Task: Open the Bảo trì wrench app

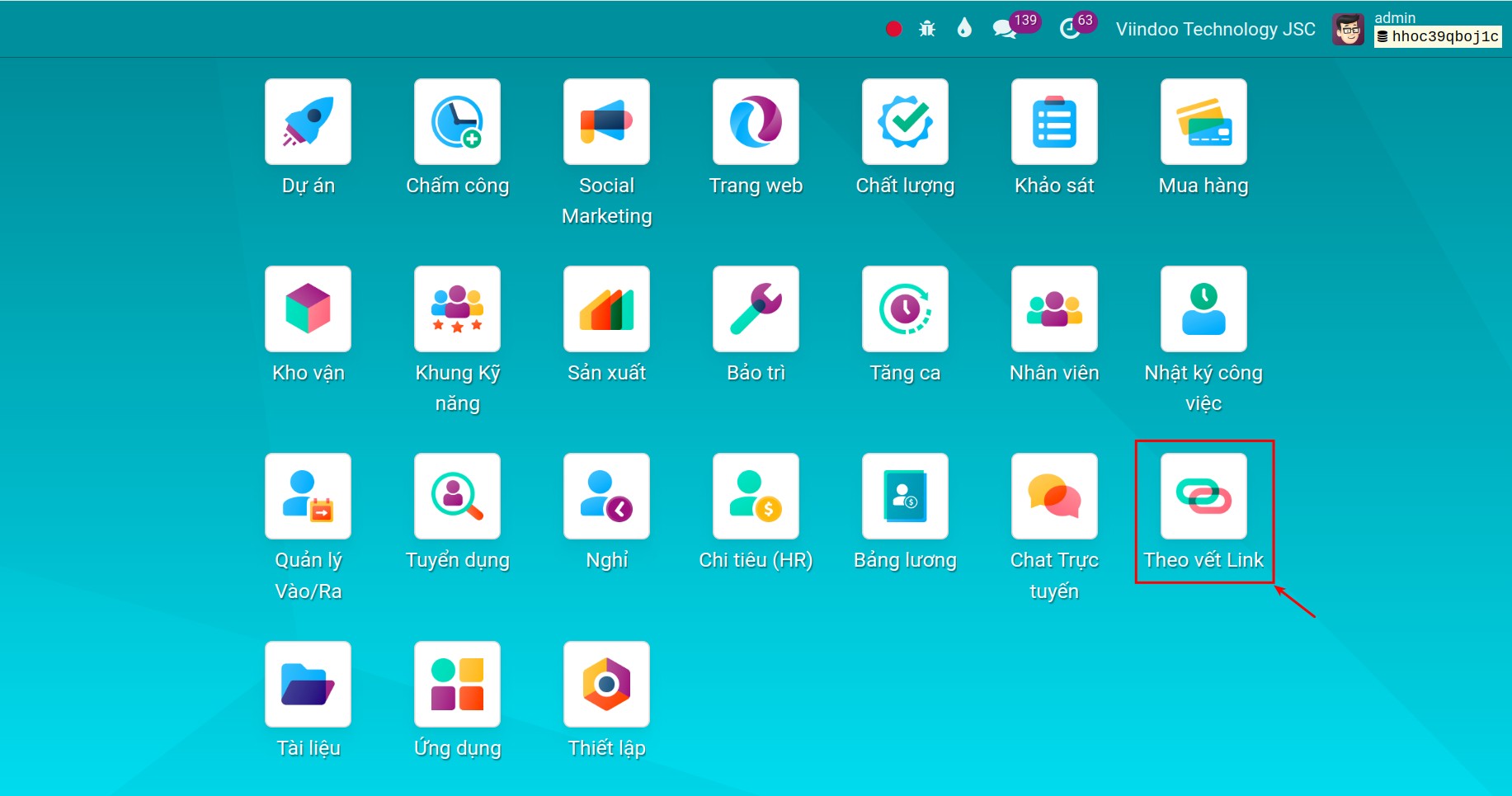Action: click(x=756, y=309)
